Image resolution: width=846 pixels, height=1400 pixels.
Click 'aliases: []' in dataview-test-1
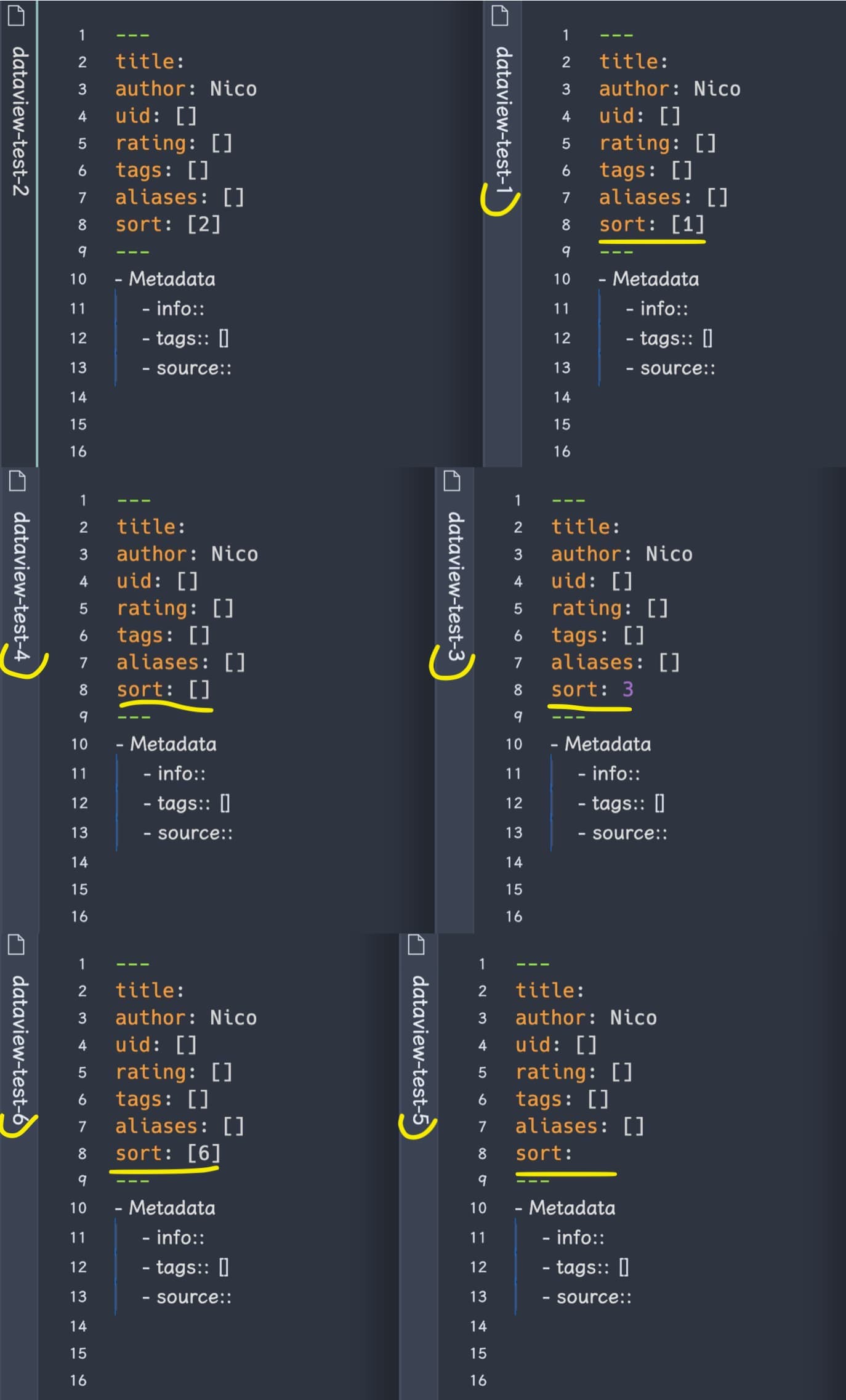[664, 197]
